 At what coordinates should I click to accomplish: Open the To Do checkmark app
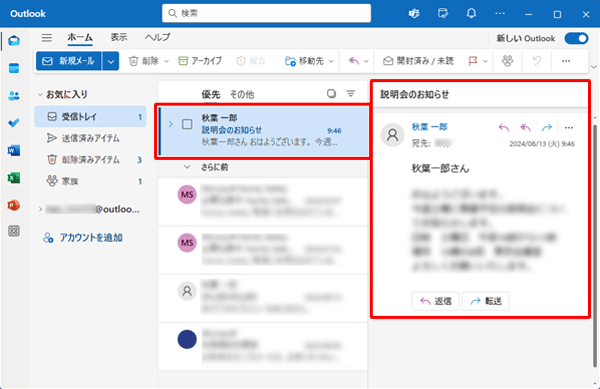click(14, 123)
